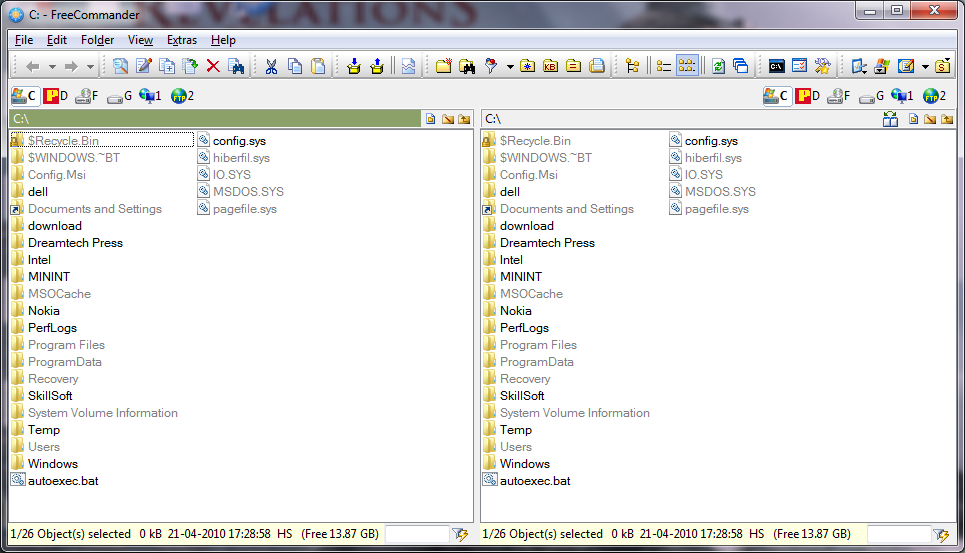
Task: Open the Extras menu
Action: click(x=182, y=40)
